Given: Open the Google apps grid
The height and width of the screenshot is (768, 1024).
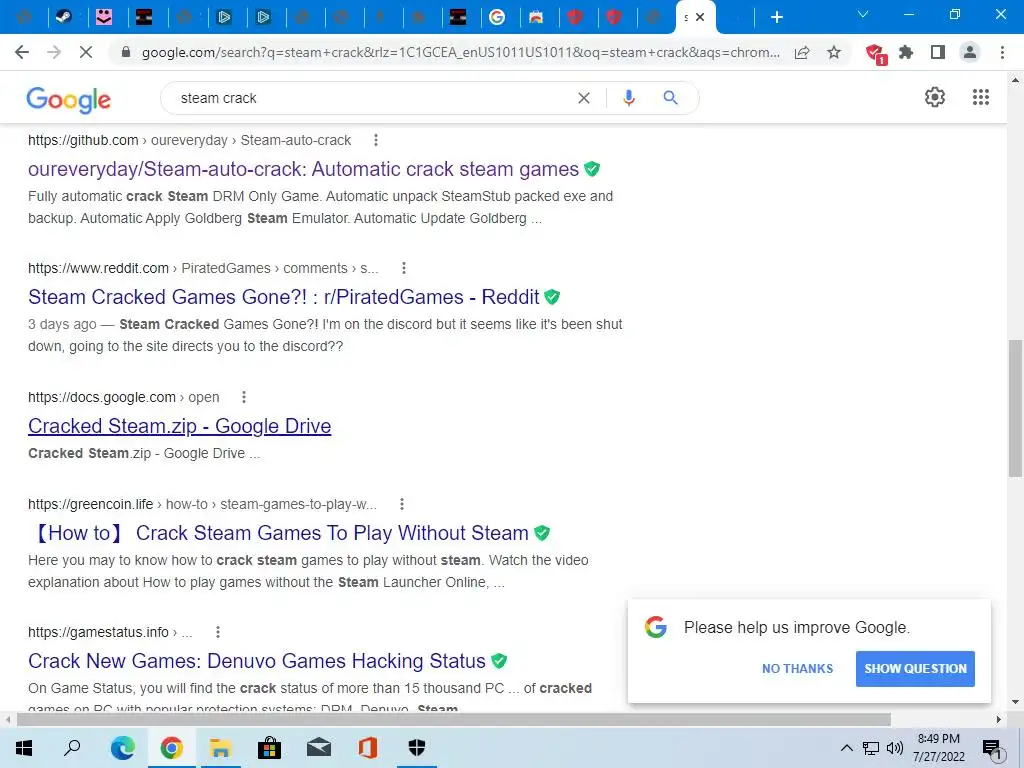Looking at the screenshot, I should coord(980,97).
